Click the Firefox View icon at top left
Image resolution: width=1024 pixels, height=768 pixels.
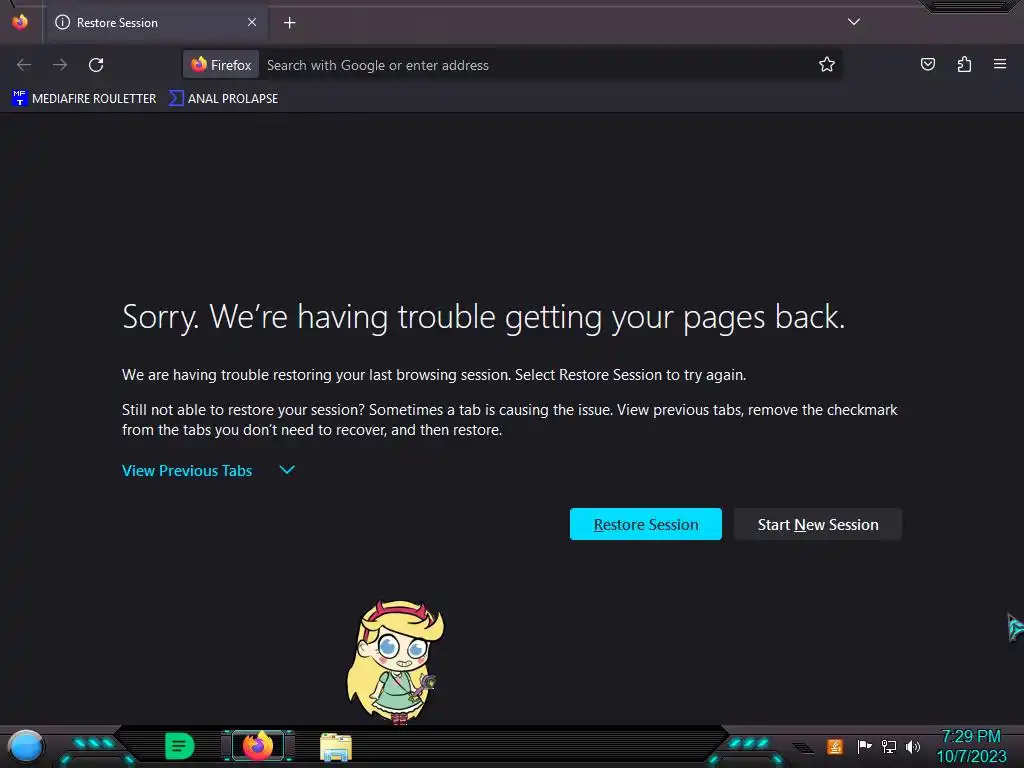pyautogui.click(x=20, y=22)
